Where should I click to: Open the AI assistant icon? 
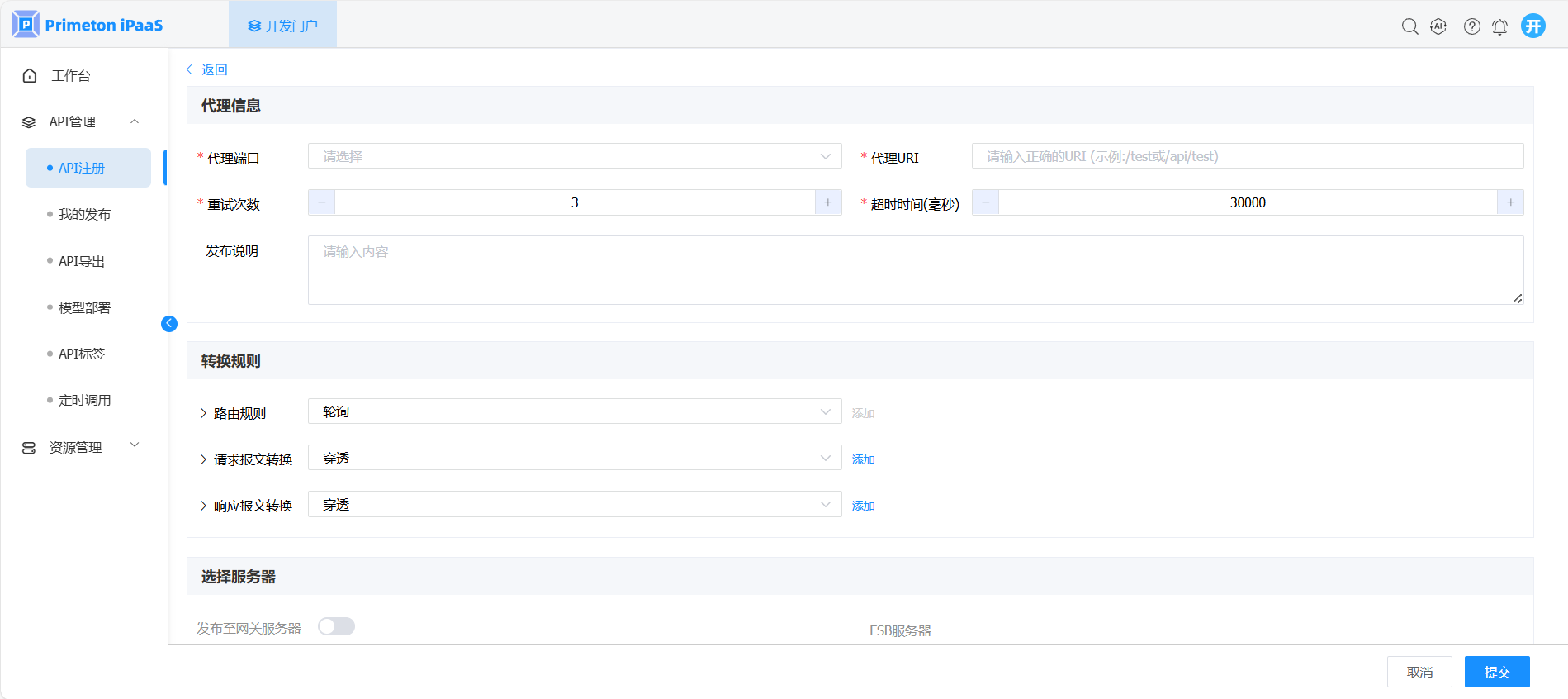point(1438,26)
